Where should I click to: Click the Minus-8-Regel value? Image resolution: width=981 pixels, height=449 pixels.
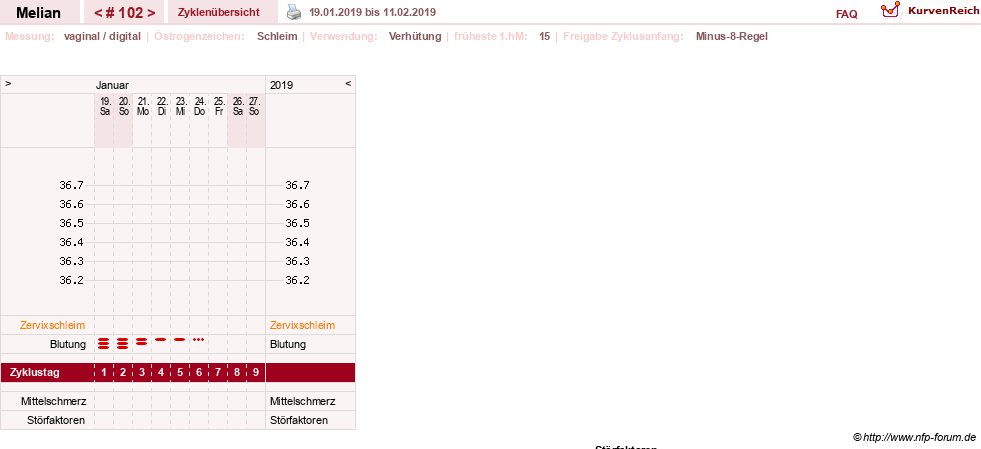731,36
